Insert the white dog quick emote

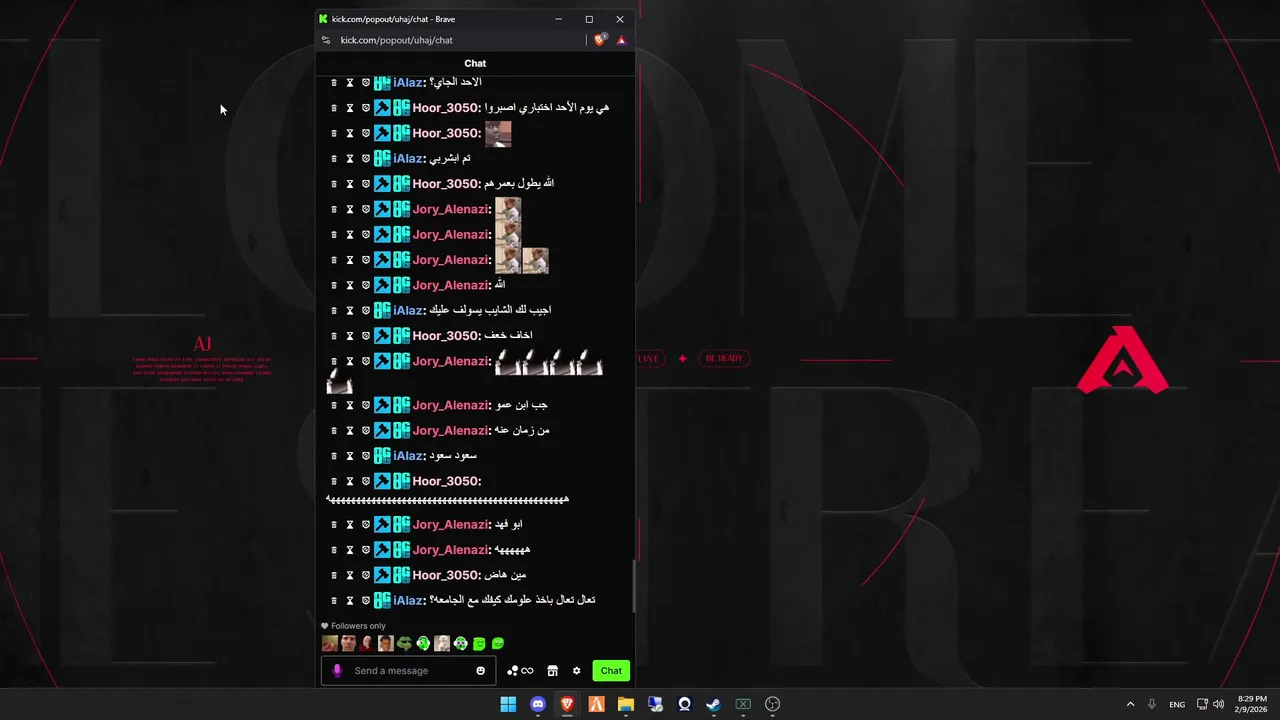[442, 644]
